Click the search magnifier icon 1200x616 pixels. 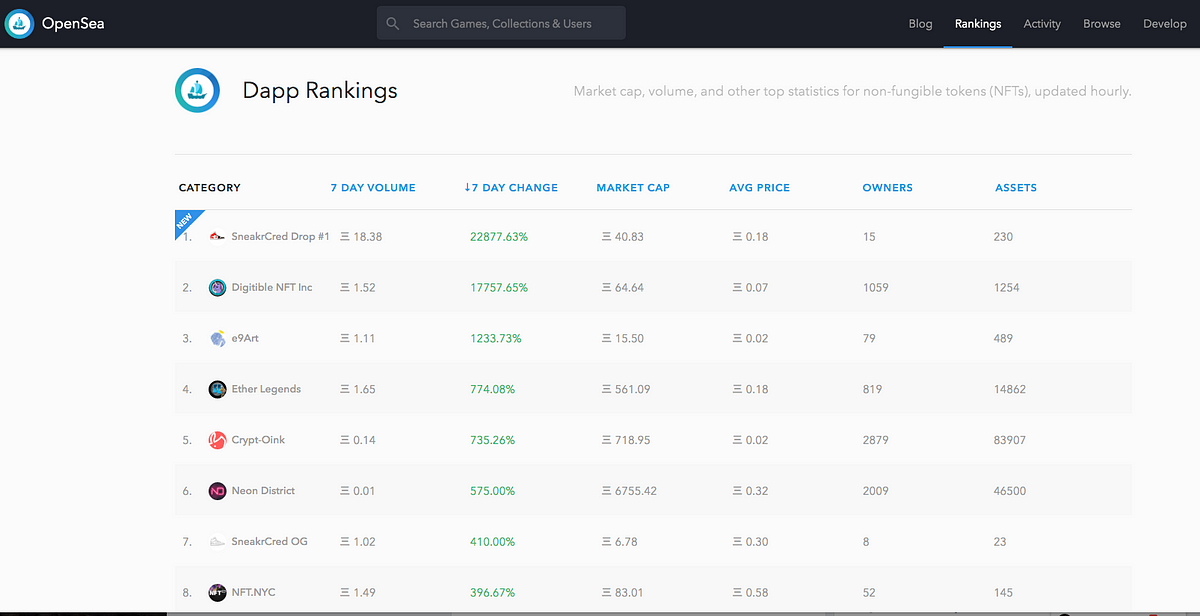393,24
